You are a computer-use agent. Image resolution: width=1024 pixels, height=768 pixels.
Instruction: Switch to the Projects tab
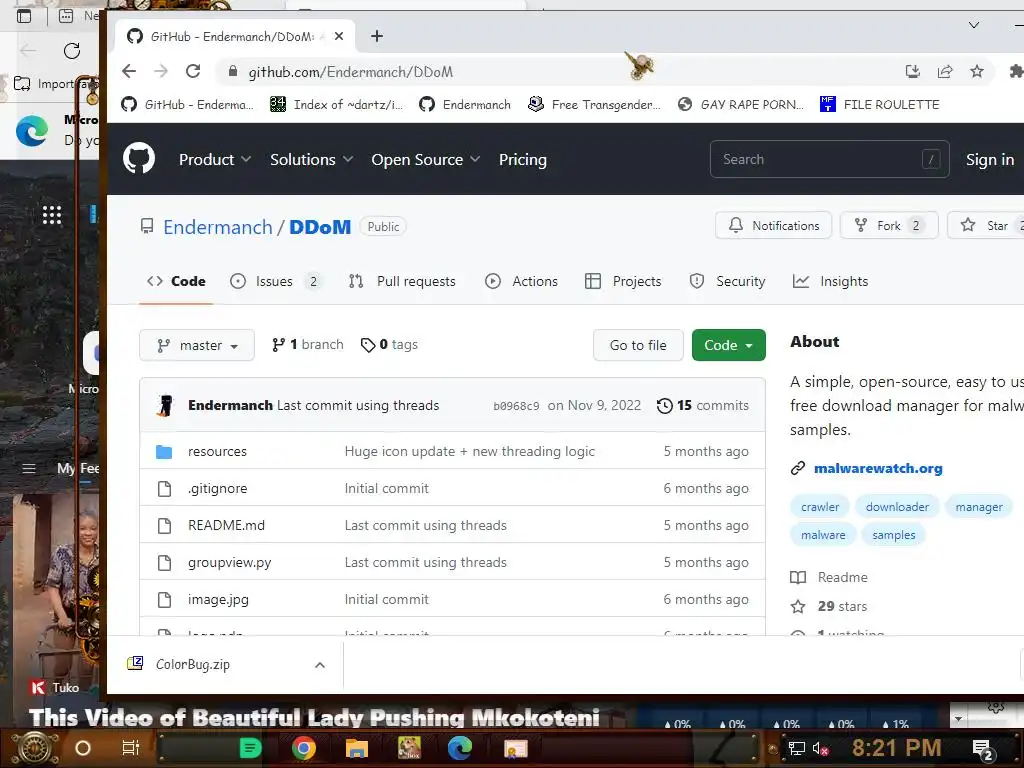[623, 281]
